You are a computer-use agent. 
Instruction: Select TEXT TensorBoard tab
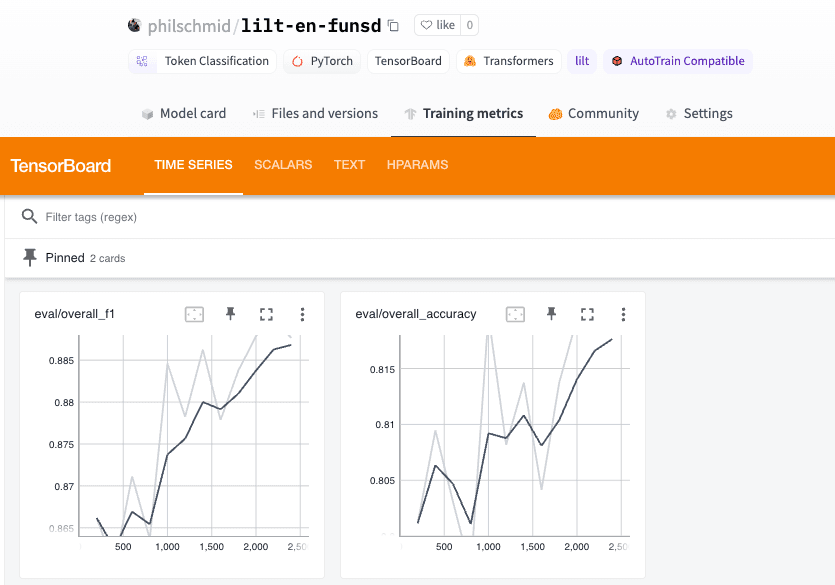pos(349,165)
